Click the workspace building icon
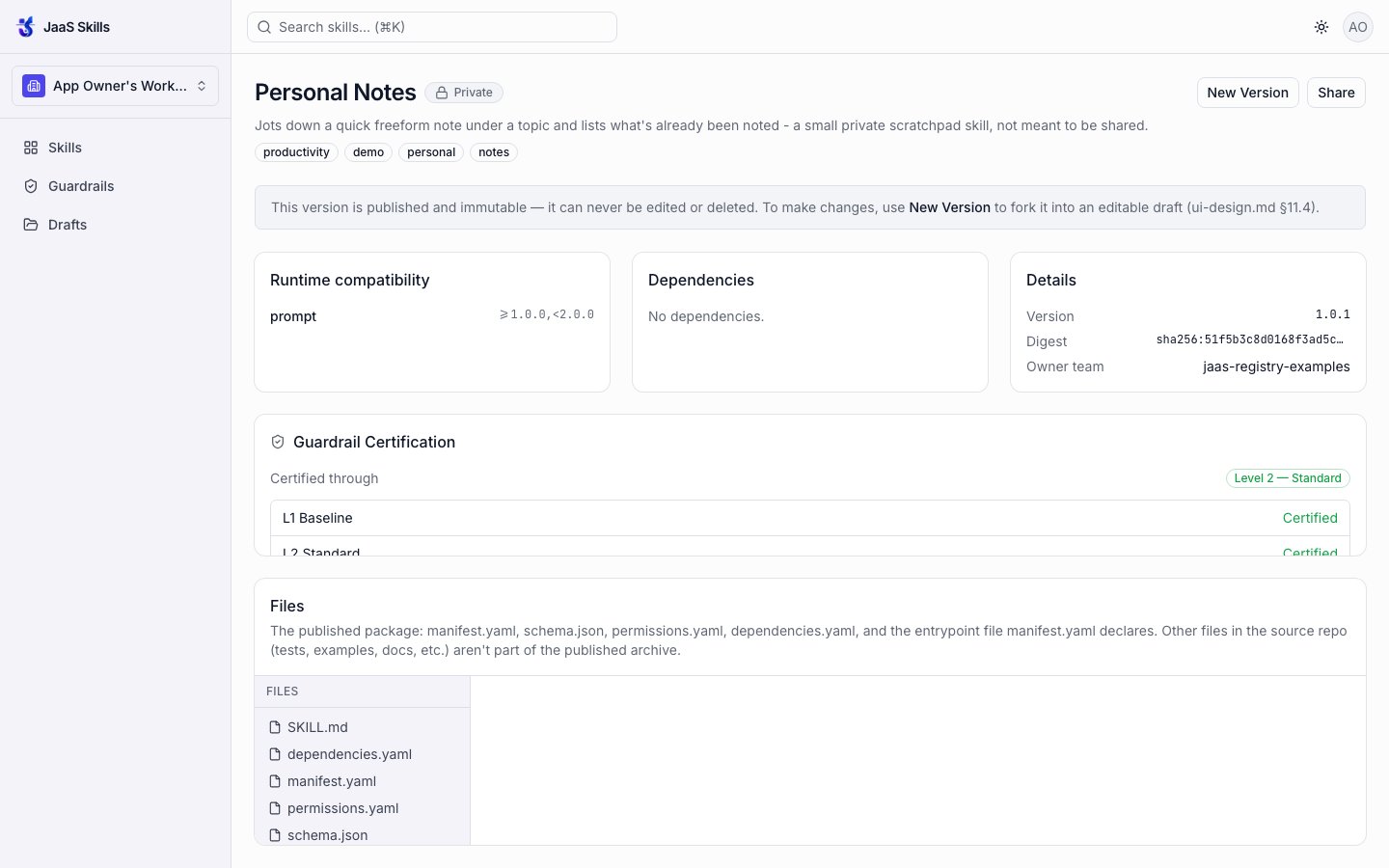The height and width of the screenshot is (868, 1389). (34, 86)
